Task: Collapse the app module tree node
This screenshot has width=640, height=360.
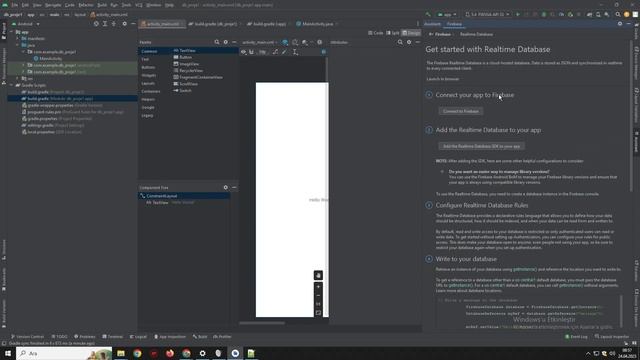Action: pyautogui.click(x=12, y=31)
